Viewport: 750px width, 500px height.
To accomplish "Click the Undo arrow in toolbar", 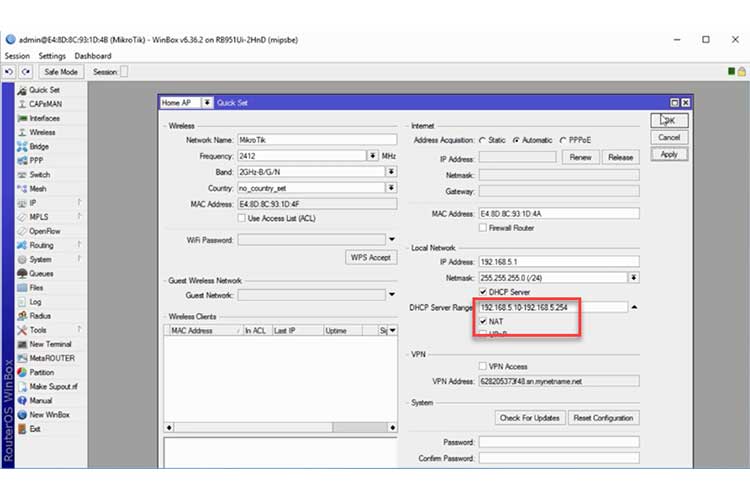I will [9, 72].
